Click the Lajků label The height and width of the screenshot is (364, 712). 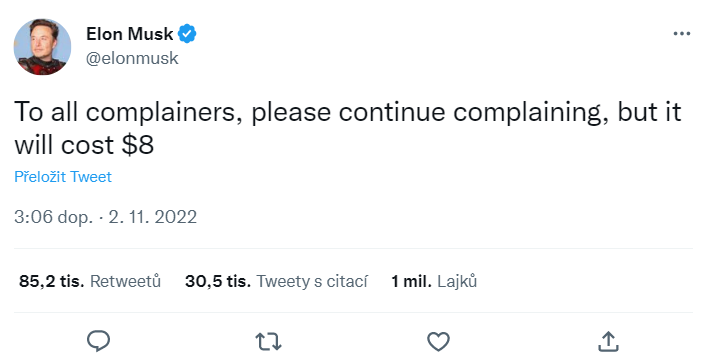(457, 281)
